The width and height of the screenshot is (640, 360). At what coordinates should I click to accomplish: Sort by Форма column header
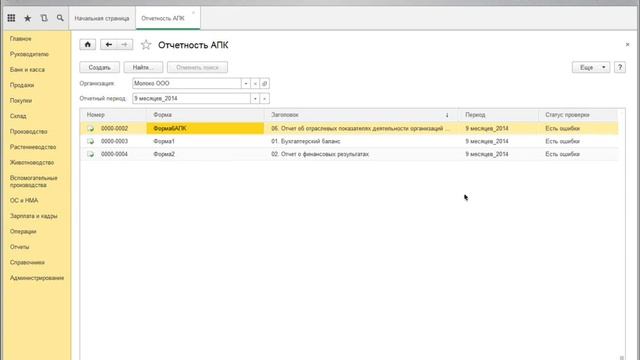click(162, 115)
